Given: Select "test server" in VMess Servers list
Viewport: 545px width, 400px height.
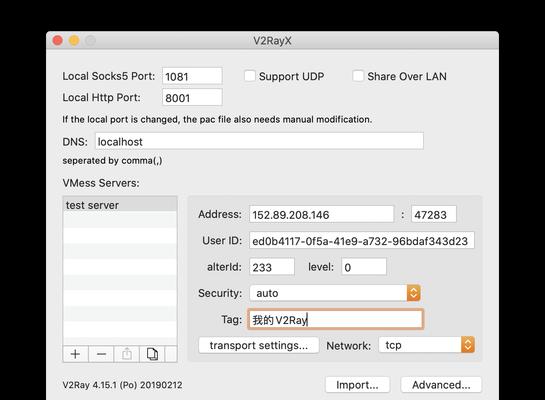Looking at the screenshot, I should 120,205.
